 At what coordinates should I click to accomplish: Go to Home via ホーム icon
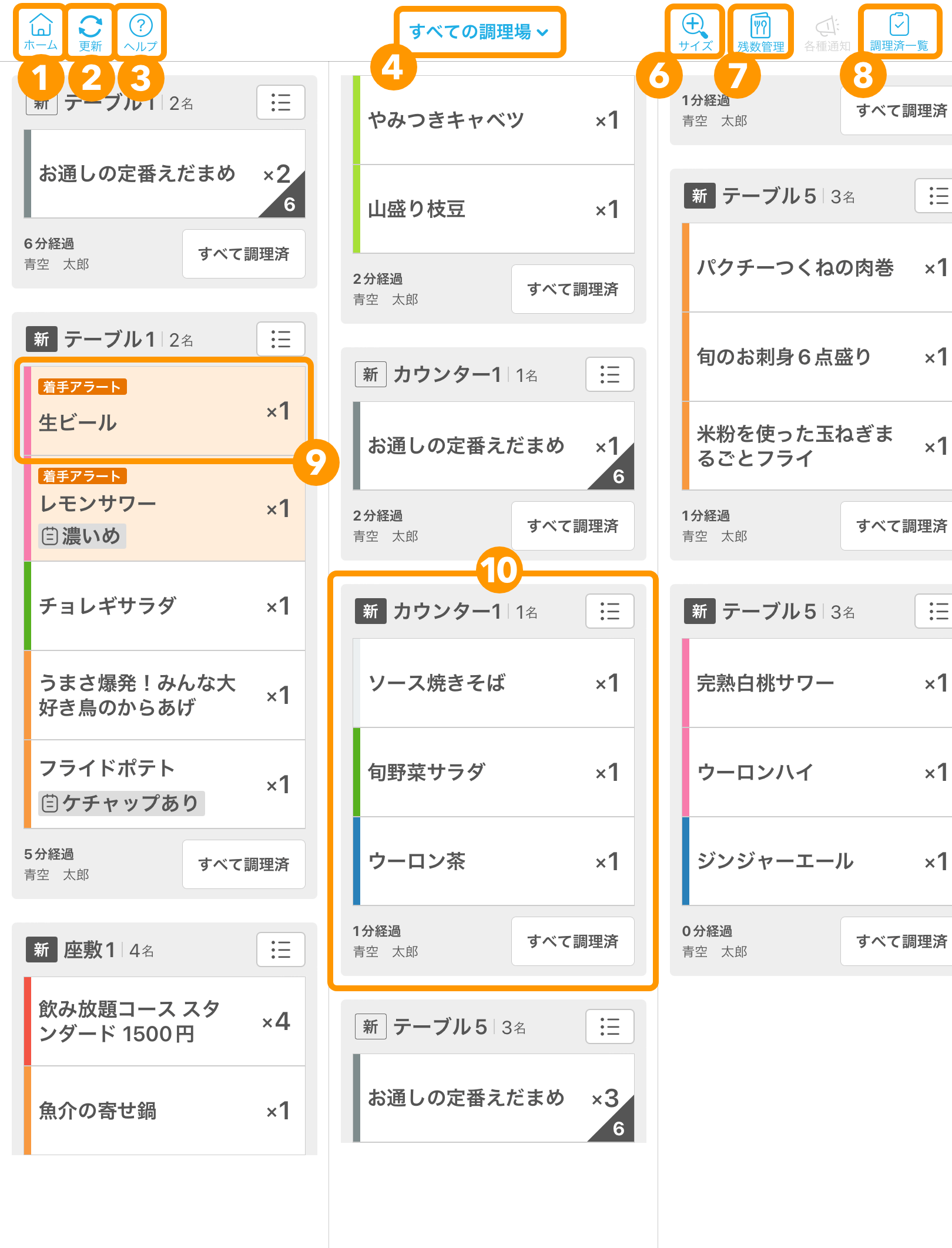coord(40,31)
